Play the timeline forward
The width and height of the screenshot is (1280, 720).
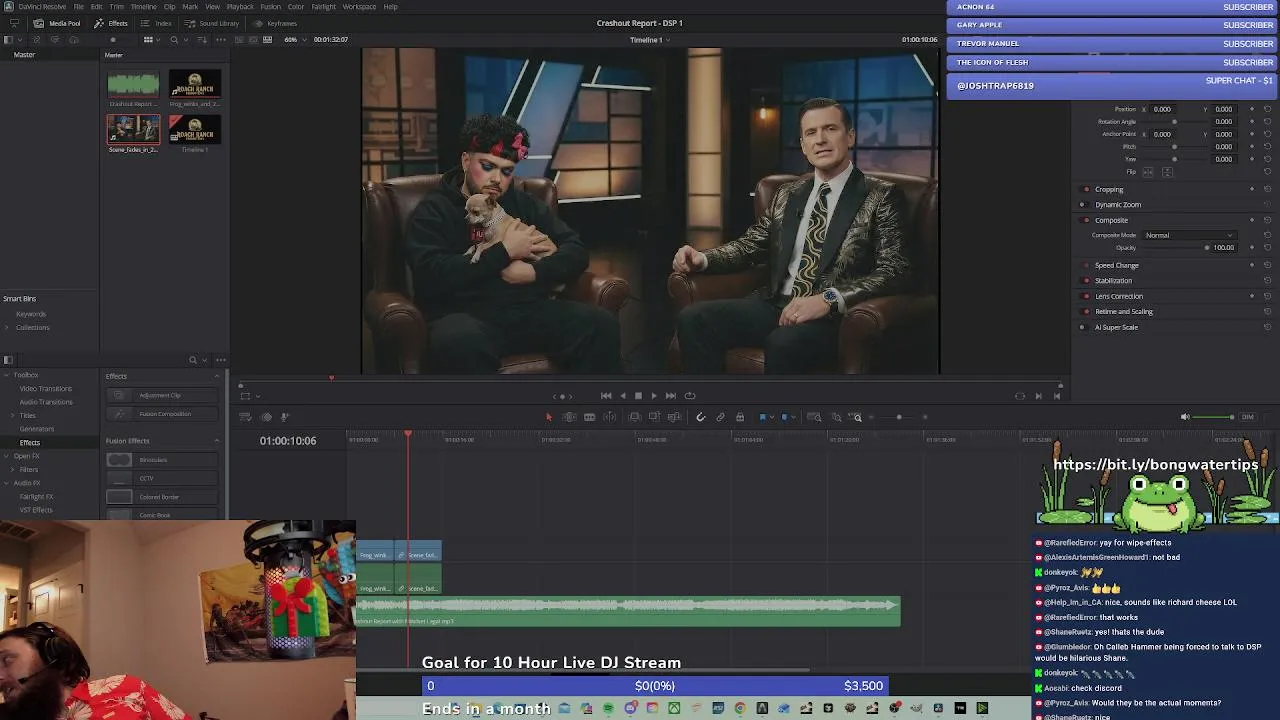pos(654,396)
